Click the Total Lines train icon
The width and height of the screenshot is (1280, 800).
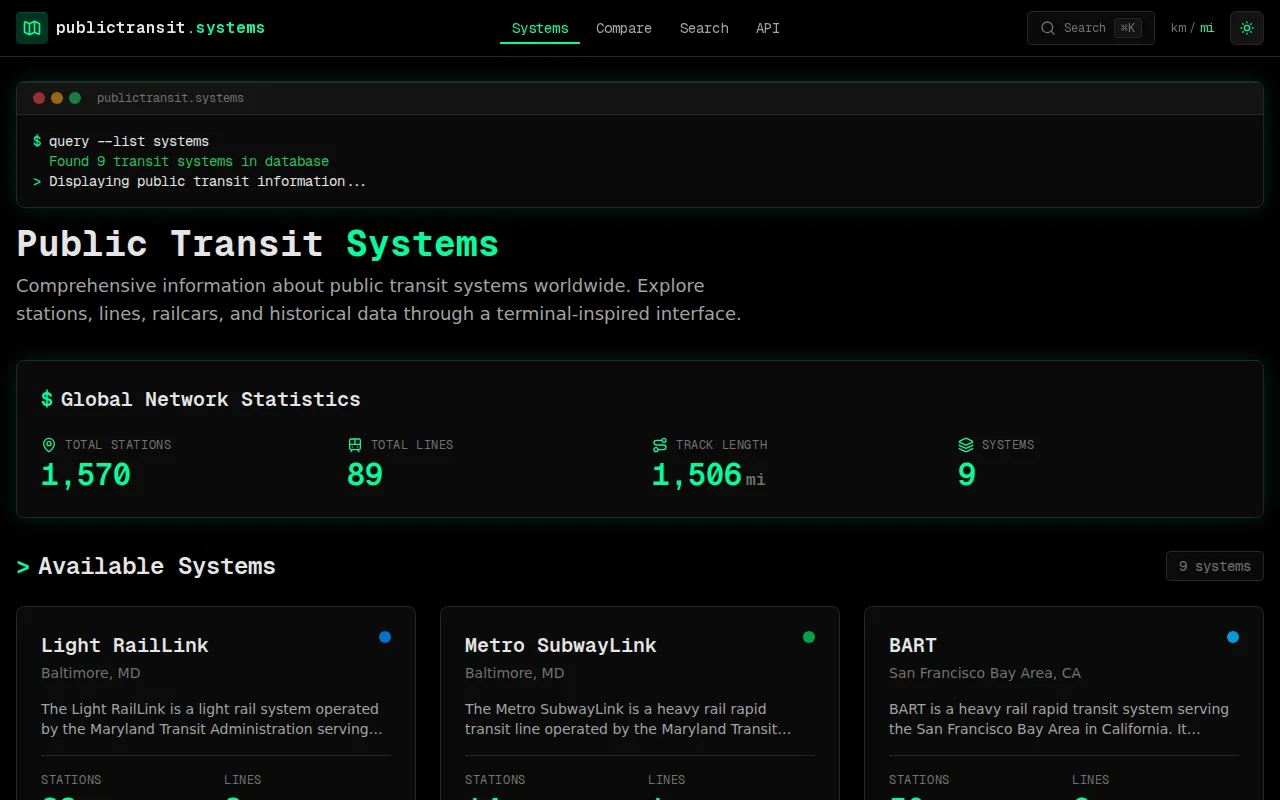click(x=355, y=445)
